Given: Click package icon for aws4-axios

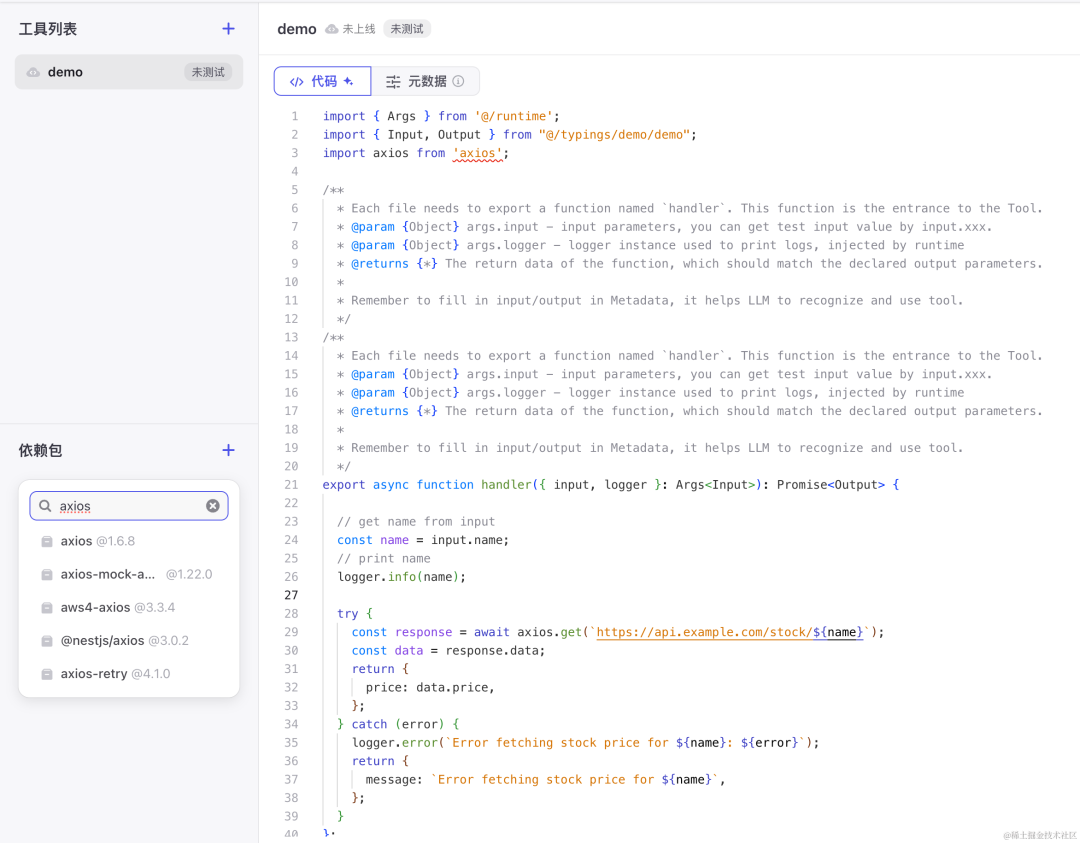Looking at the screenshot, I should pyautogui.click(x=47, y=607).
